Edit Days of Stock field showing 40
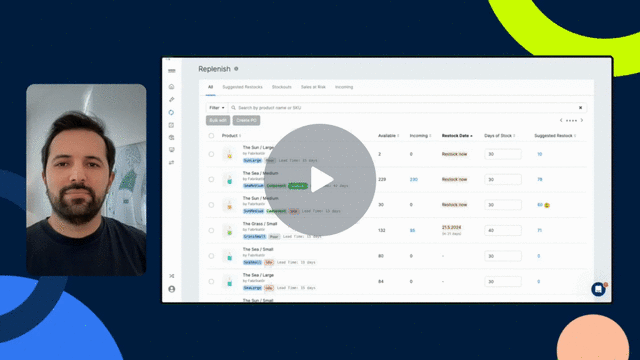The width and height of the screenshot is (640, 360). (x=503, y=231)
